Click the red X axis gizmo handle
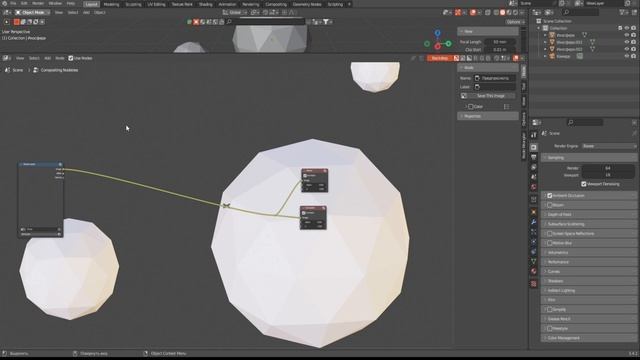 coord(438,47)
